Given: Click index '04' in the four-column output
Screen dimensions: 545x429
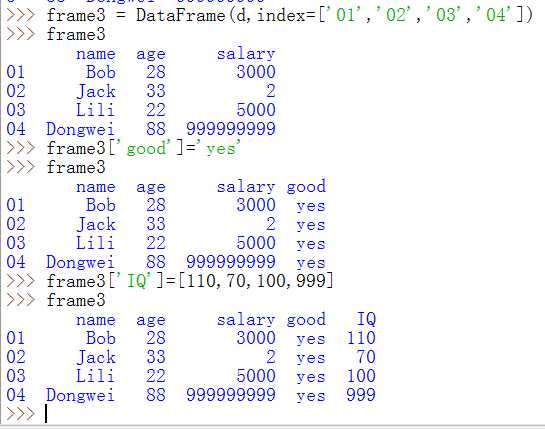Looking at the screenshot, I should [x=16, y=262].
